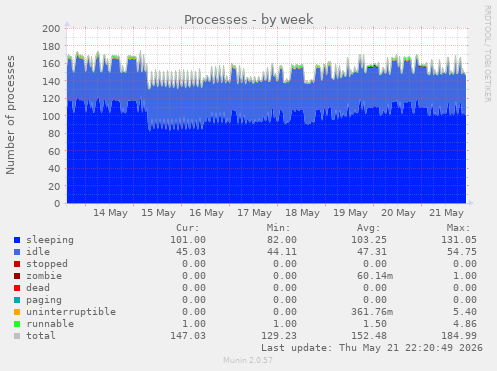The width and height of the screenshot is (497, 371).
Task: Click the '0' y-axis tick label
Action: pos(57,204)
